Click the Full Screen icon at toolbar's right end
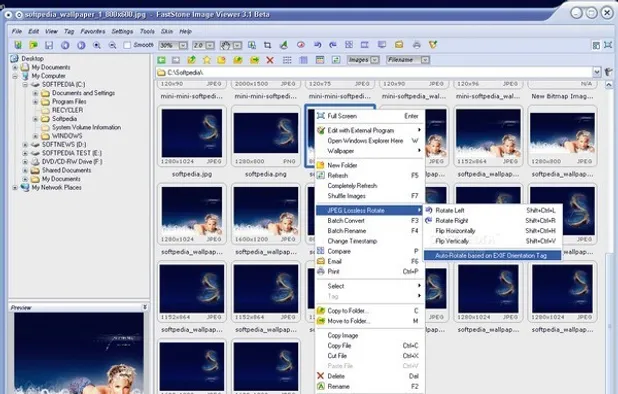The width and height of the screenshot is (618, 394). coord(609,45)
